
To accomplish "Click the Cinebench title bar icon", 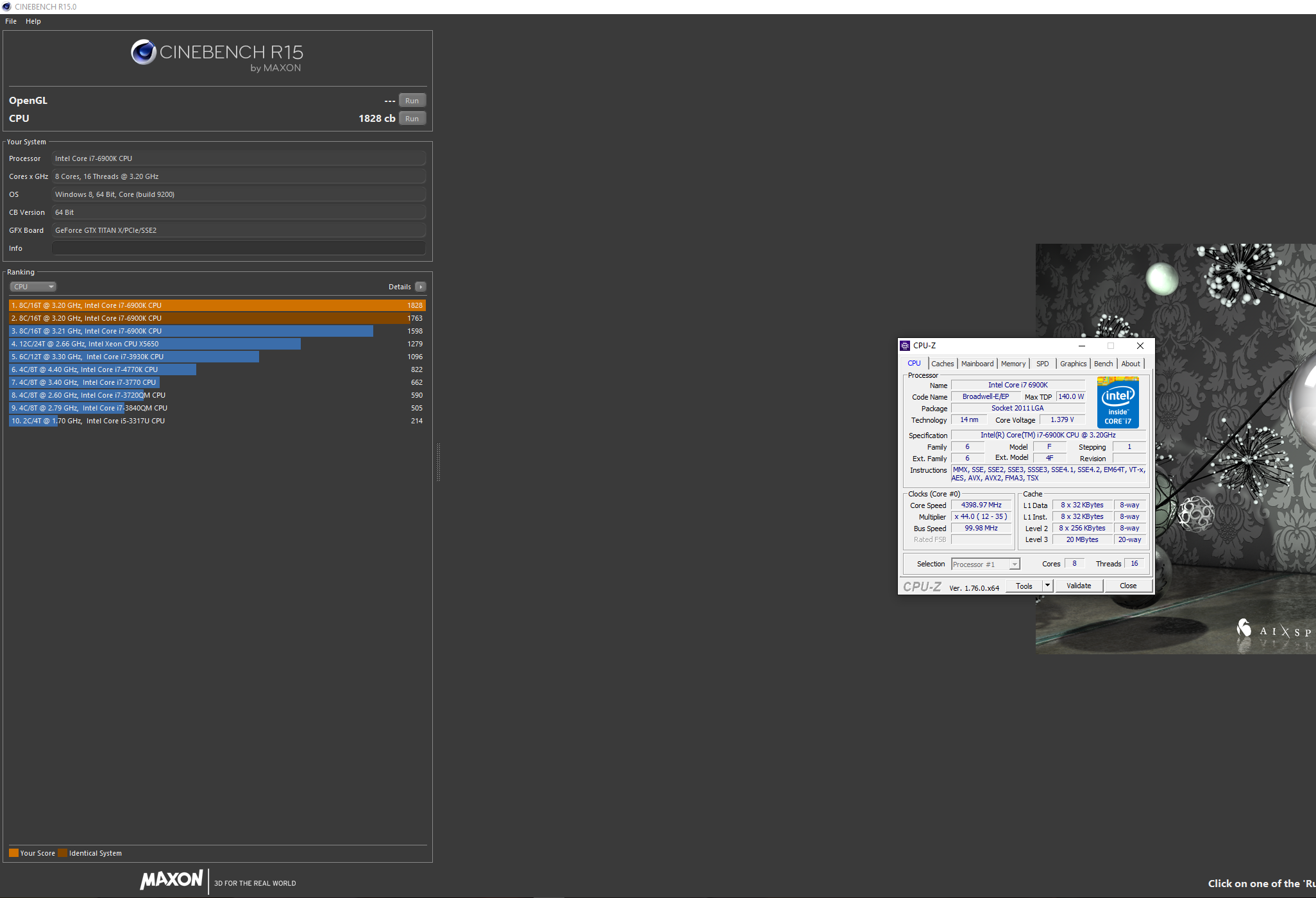I will [6, 6].
